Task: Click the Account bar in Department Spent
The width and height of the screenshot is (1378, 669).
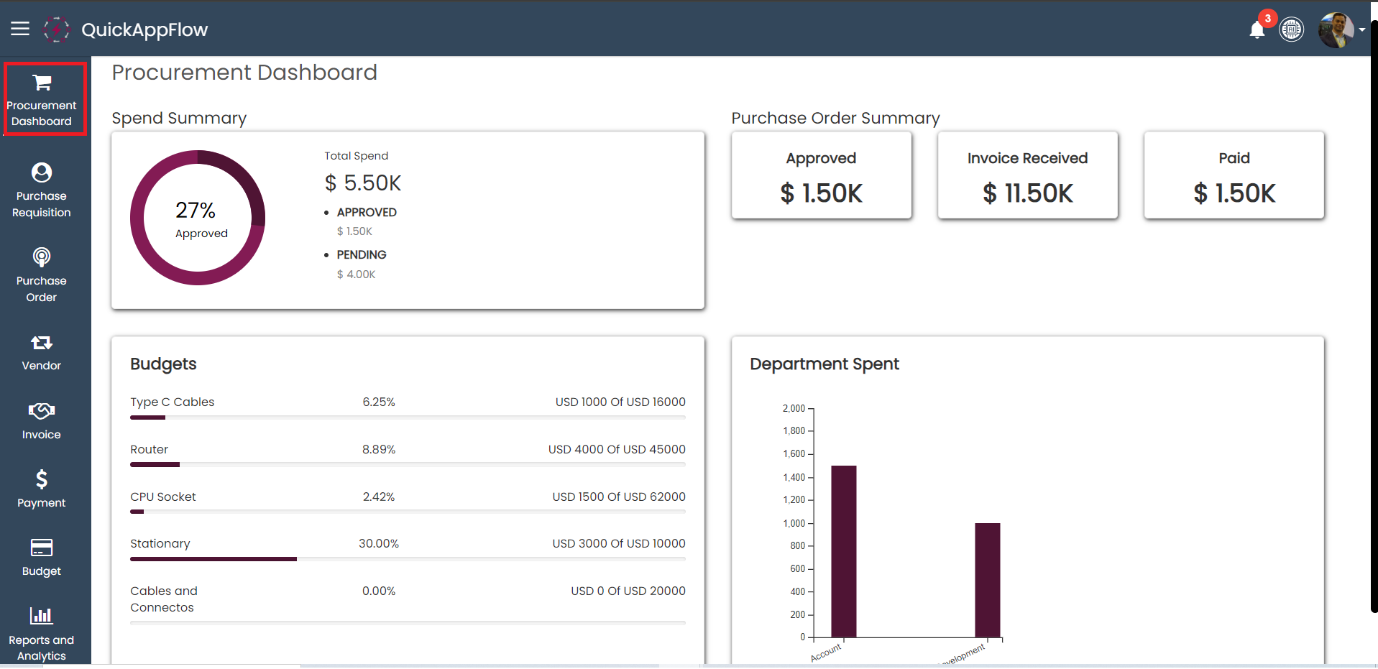Action: [844, 550]
